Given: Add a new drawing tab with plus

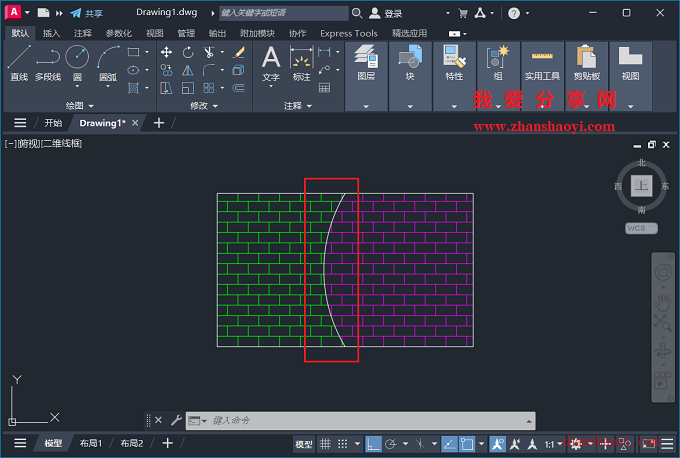Looking at the screenshot, I should point(159,123).
